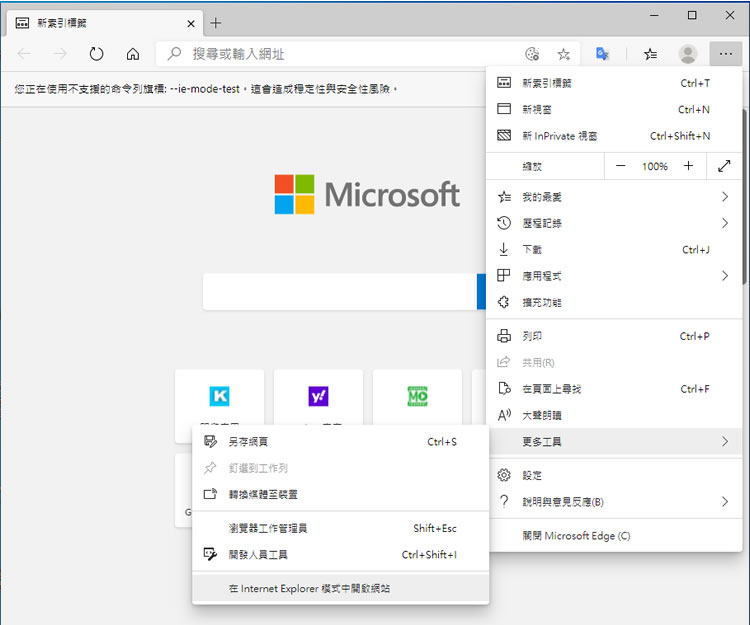
Task: Open the favorites list toolbar icon
Action: [651, 54]
